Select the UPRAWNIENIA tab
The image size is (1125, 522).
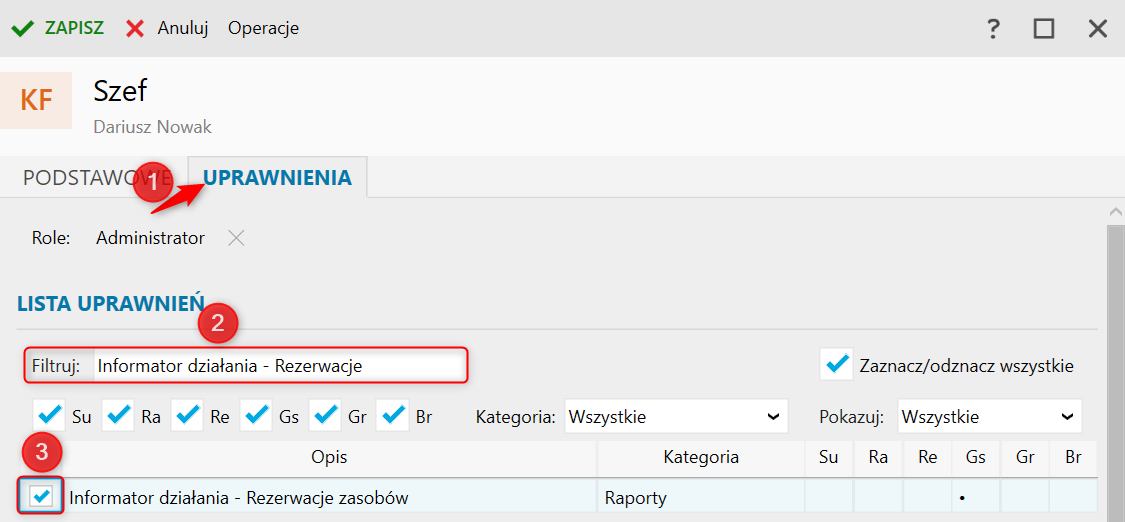click(x=278, y=177)
